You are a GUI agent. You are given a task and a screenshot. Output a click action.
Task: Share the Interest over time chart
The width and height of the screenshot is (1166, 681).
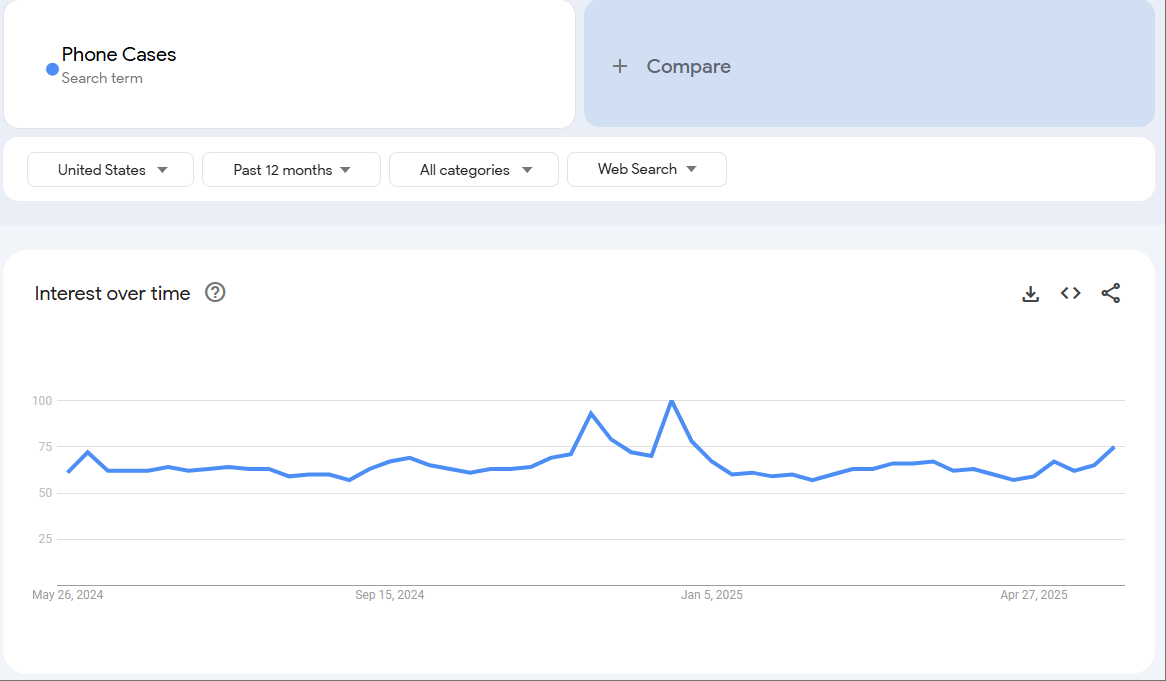click(1110, 293)
